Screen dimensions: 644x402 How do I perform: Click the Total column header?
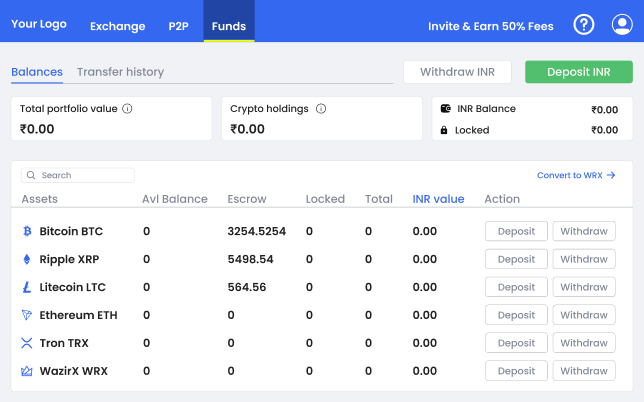click(379, 199)
